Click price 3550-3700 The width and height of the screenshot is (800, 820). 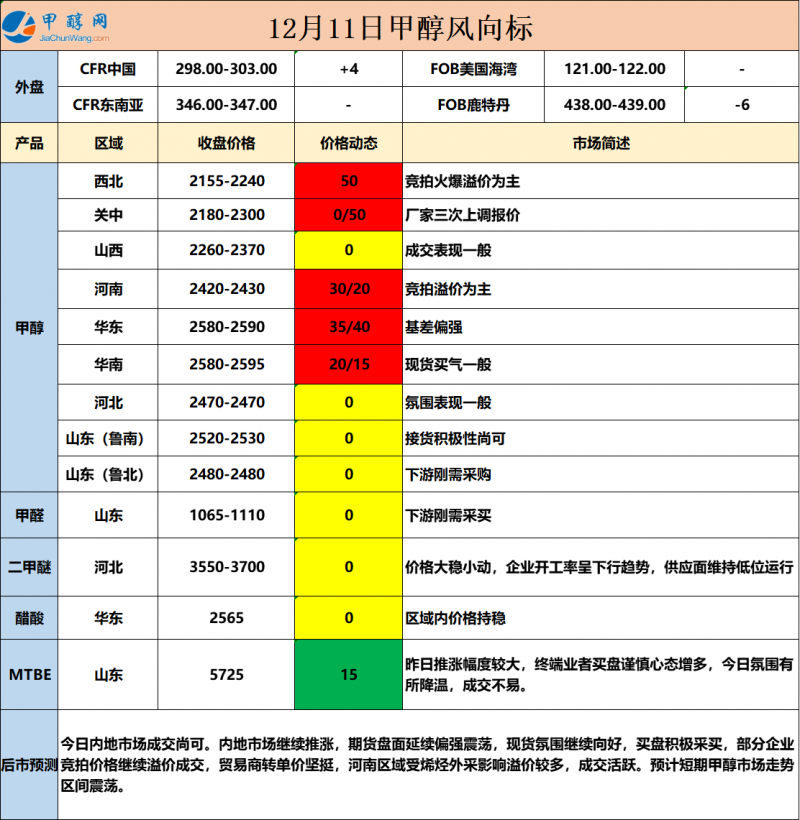coord(227,567)
